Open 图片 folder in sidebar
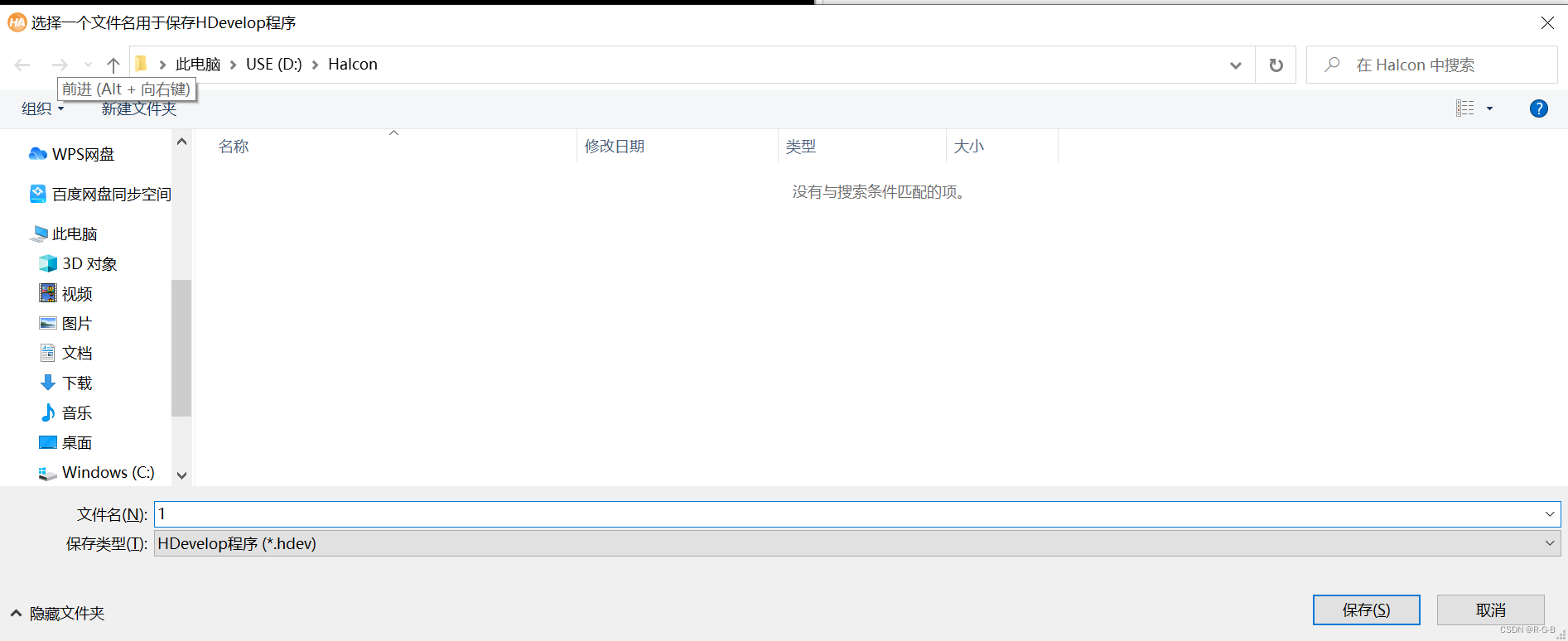Viewport: 1568px width, 641px height. [65, 323]
